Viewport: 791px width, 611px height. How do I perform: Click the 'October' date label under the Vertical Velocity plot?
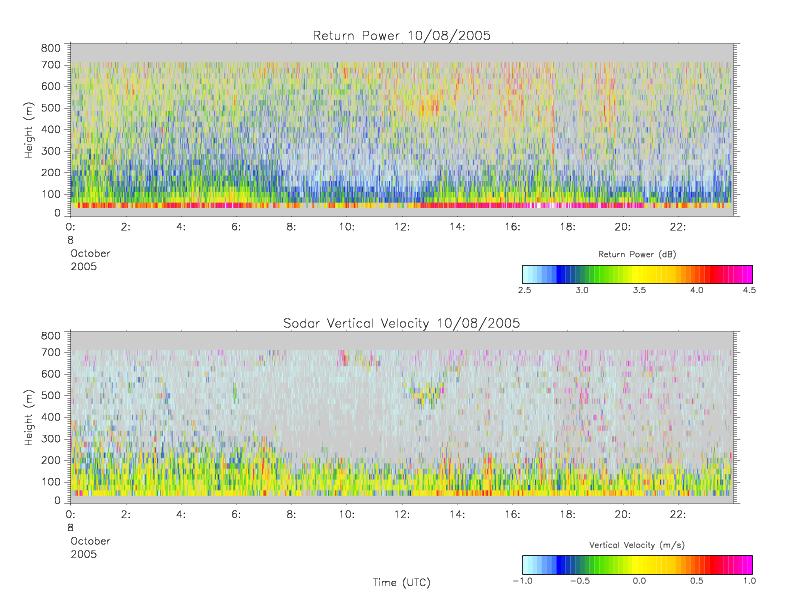point(90,541)
